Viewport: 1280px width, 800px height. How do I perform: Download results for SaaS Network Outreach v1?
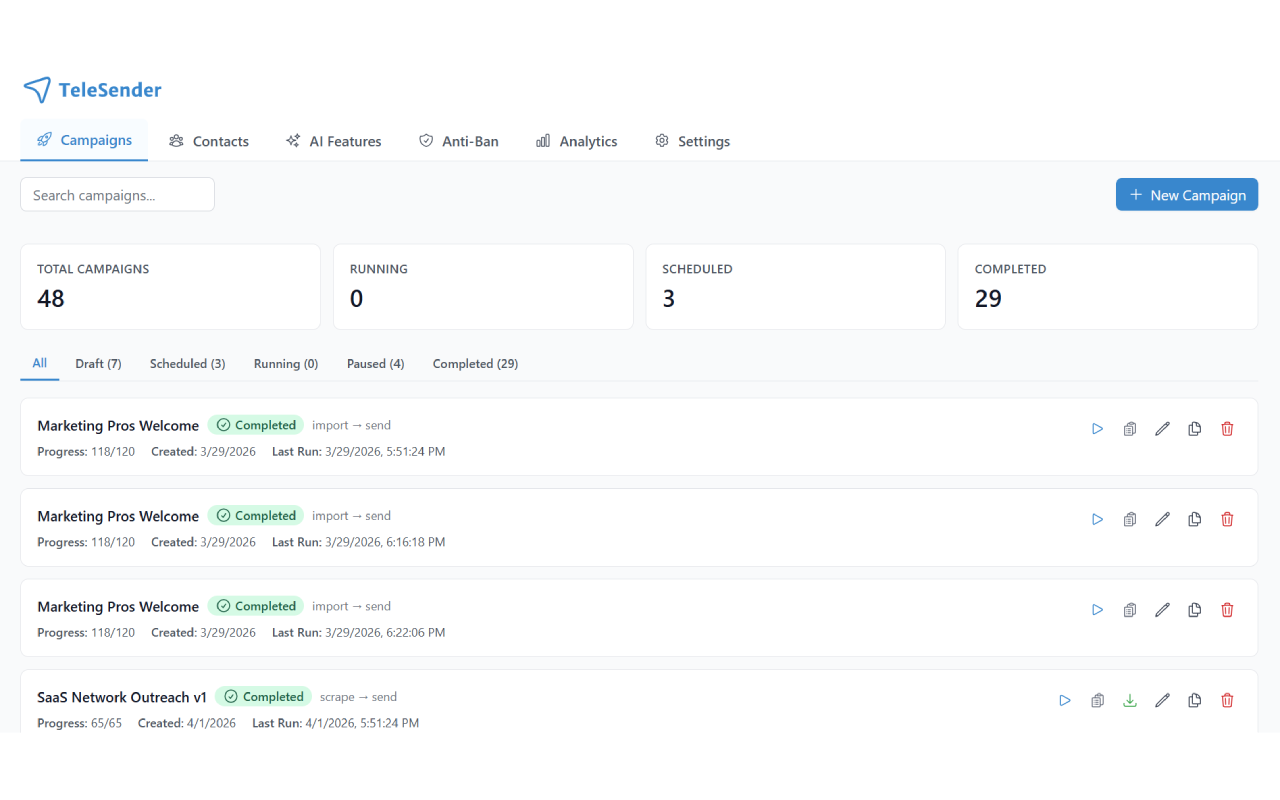1130,701
